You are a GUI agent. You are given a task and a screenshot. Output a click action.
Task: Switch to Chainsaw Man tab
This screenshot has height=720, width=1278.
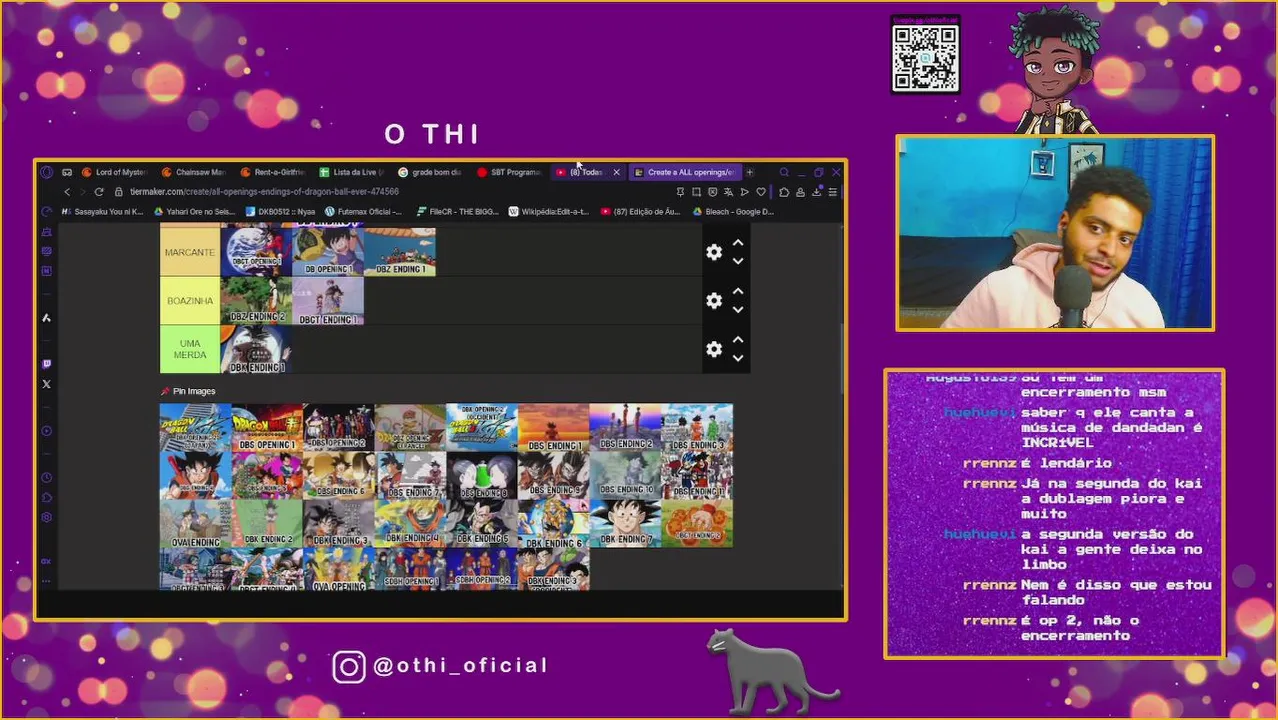tap(194, 172)
